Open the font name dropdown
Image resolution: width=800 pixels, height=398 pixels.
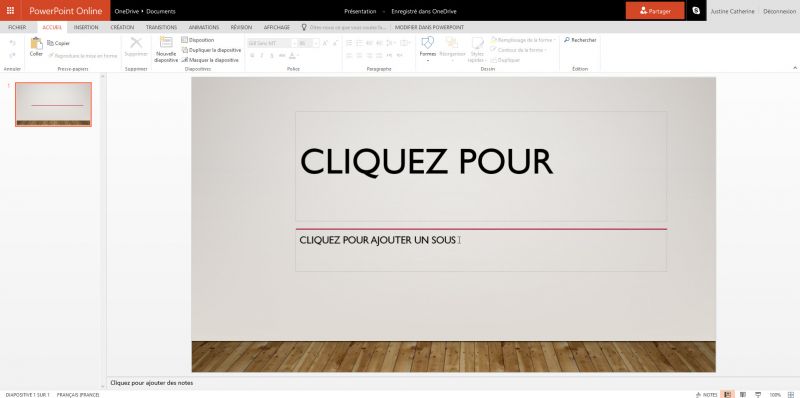click(x=294, y=43)
